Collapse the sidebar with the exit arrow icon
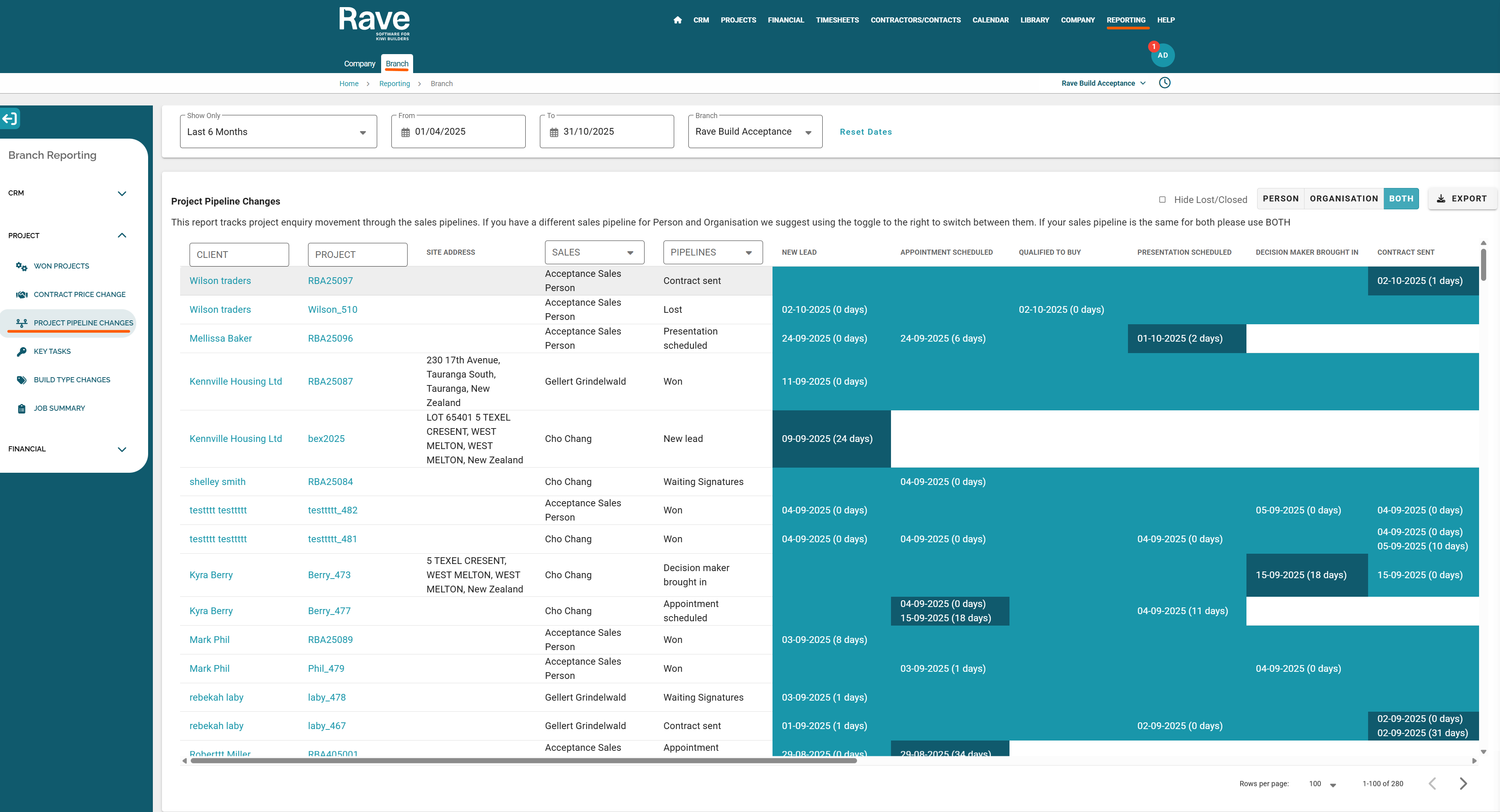 (10, 119)
